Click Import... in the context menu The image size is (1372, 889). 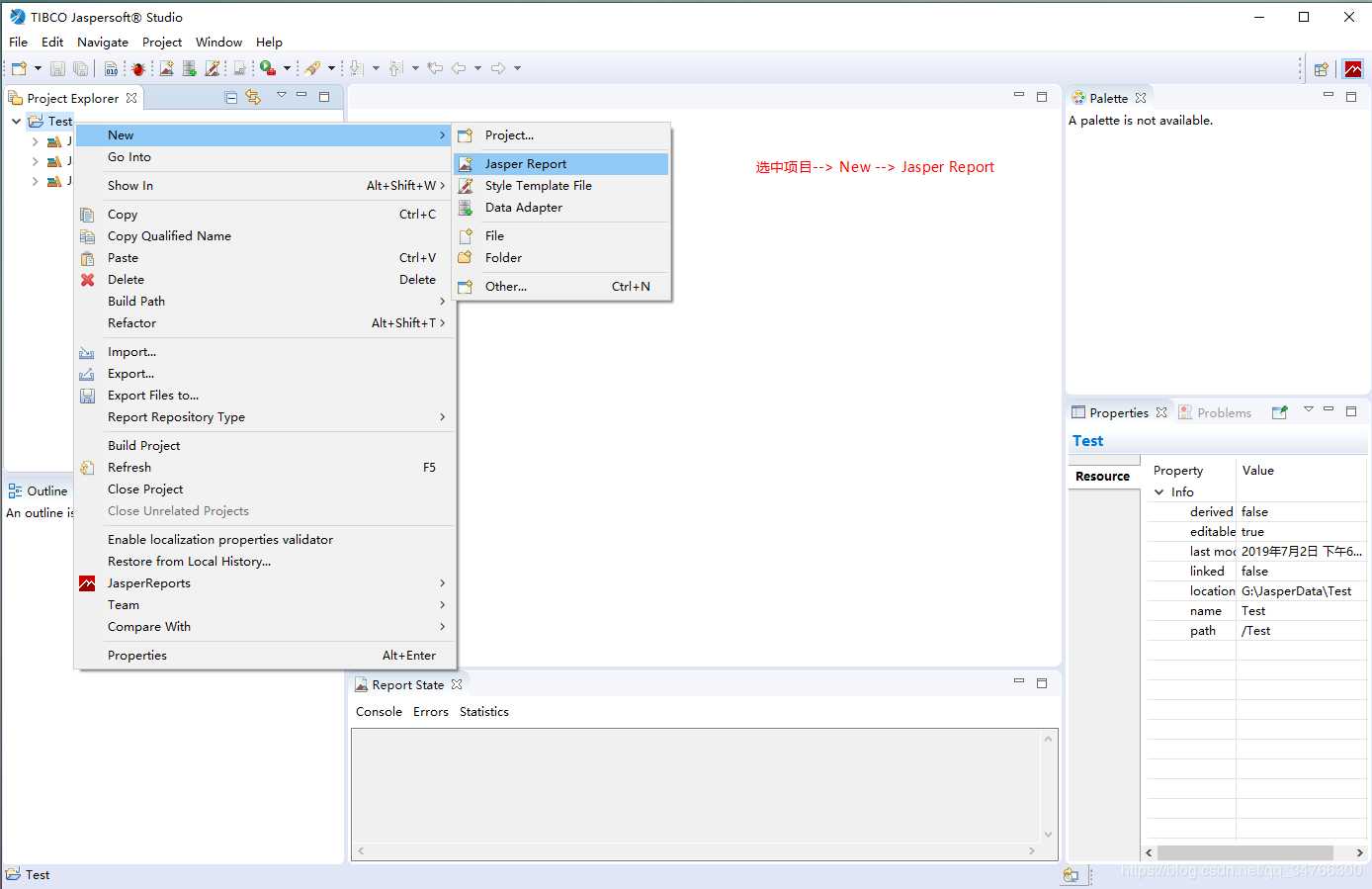[265, 351]
